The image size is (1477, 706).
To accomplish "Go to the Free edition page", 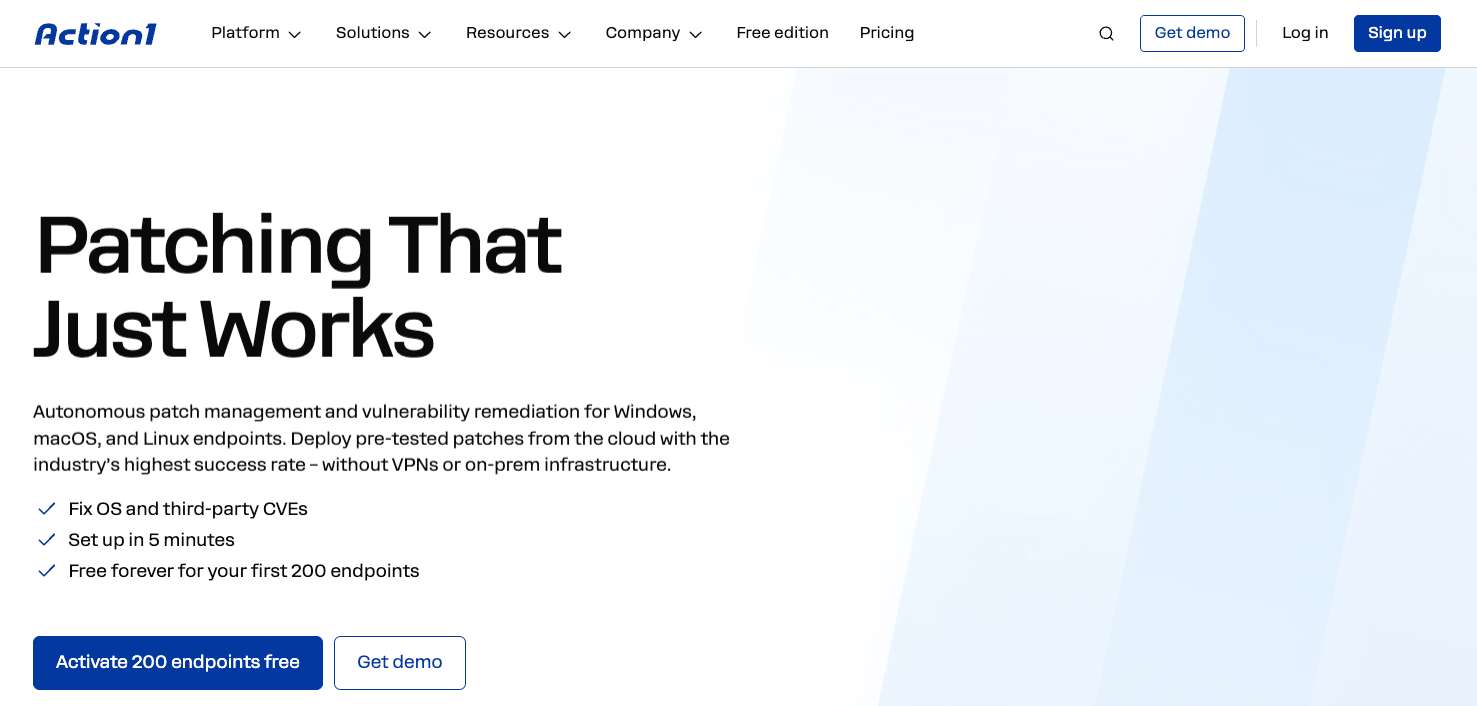I will point(782,33).
